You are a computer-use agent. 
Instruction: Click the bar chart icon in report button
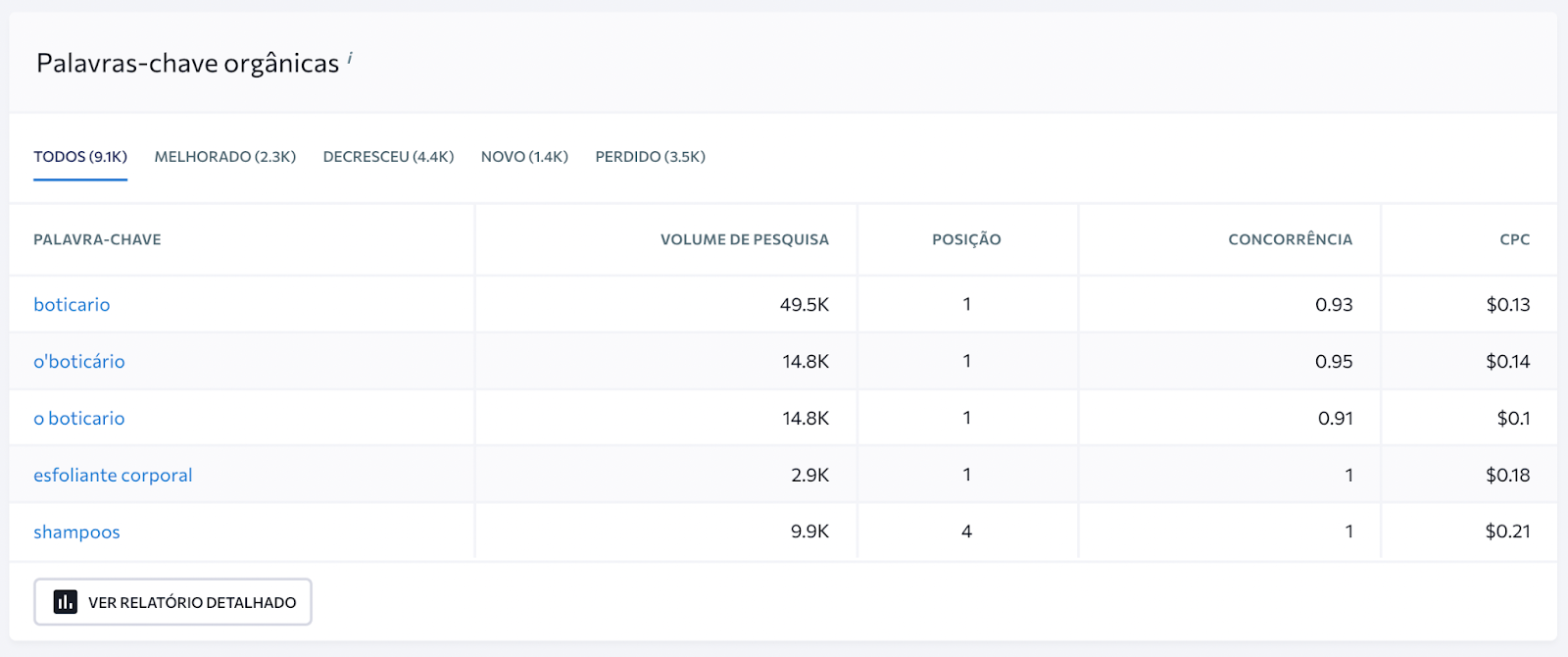pyautogui.click(x=66, y=602)
